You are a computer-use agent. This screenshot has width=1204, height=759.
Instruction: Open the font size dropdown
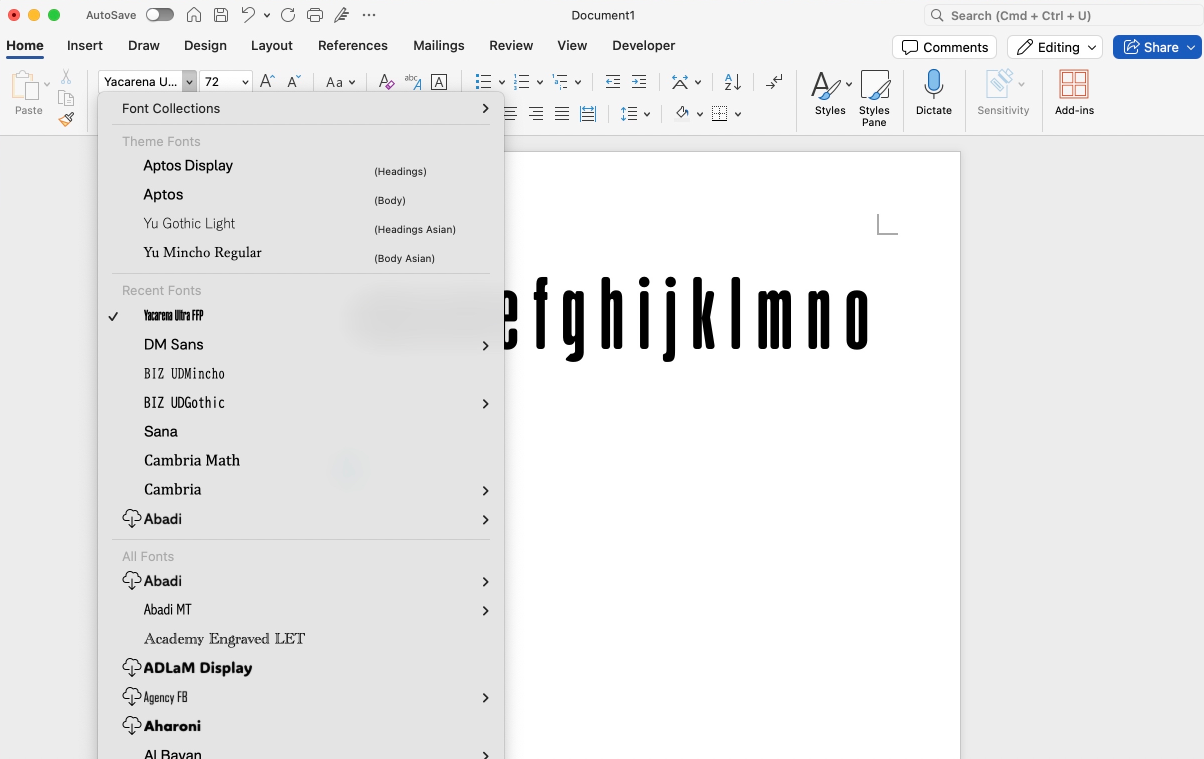[x=245, y=82]
